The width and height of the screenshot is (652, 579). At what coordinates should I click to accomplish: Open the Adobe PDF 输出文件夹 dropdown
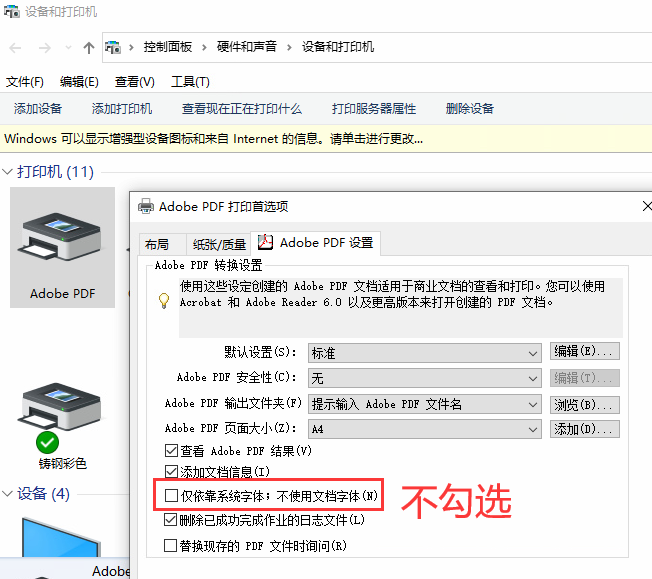point(425,404)
